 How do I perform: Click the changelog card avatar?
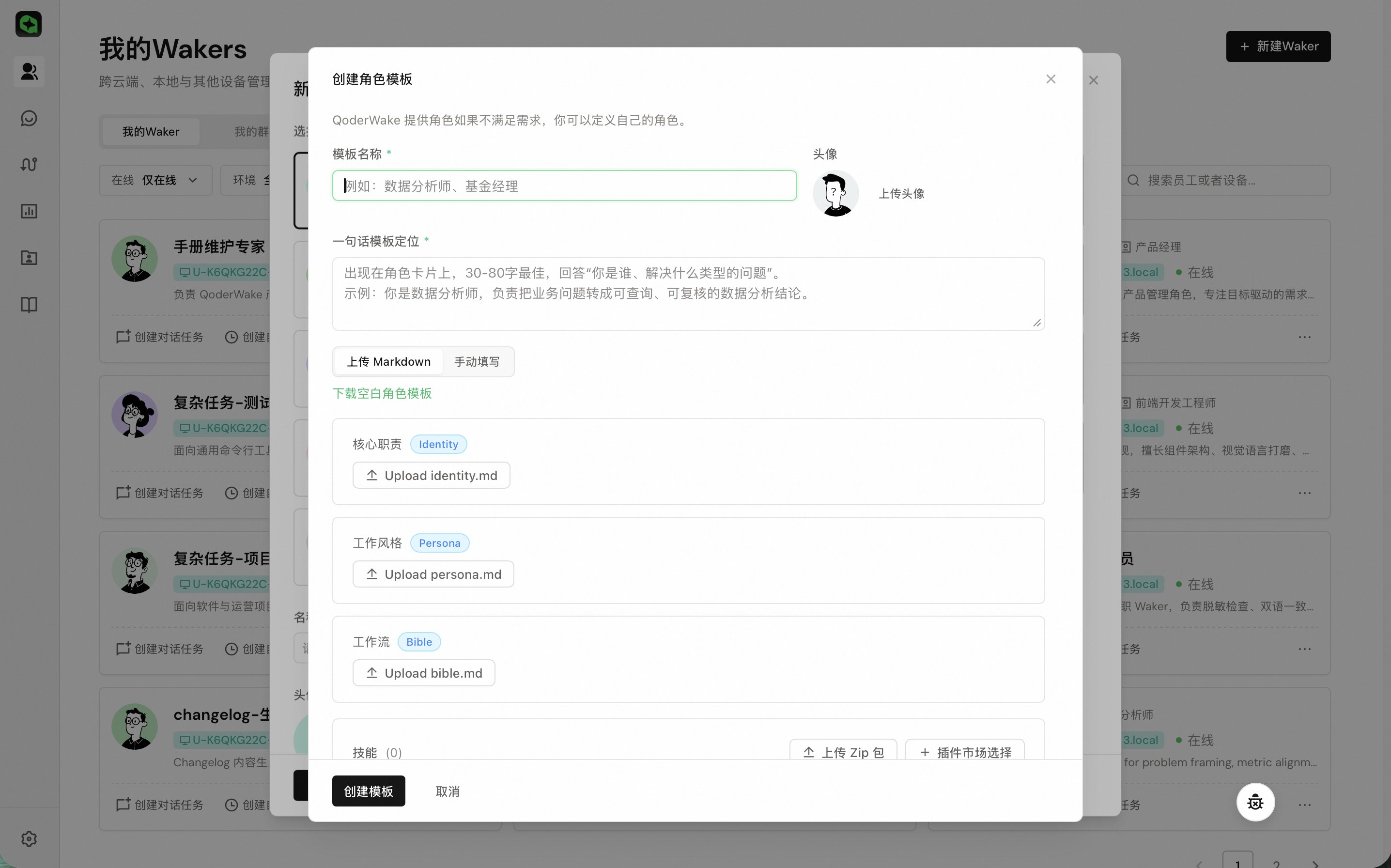tap(135, 727)
